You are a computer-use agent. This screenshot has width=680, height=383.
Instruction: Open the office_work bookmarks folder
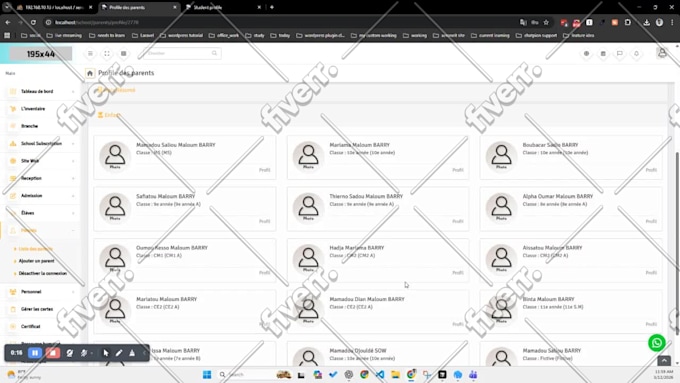[x=225, y=36]
